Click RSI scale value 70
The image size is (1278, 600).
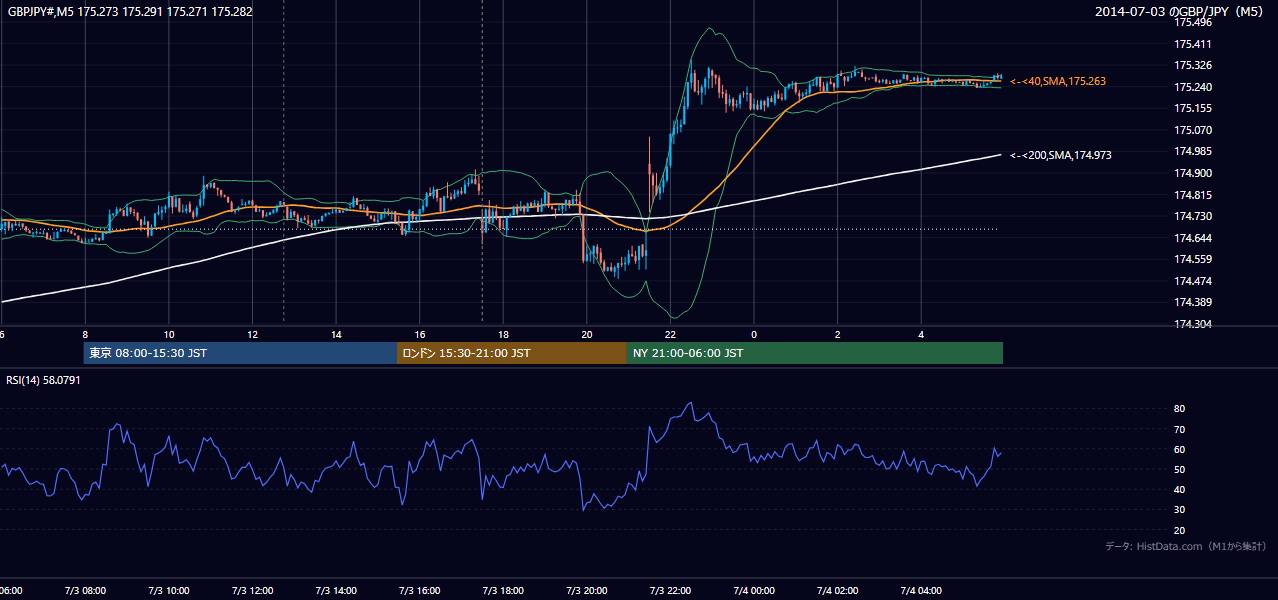coord(1179,429)
